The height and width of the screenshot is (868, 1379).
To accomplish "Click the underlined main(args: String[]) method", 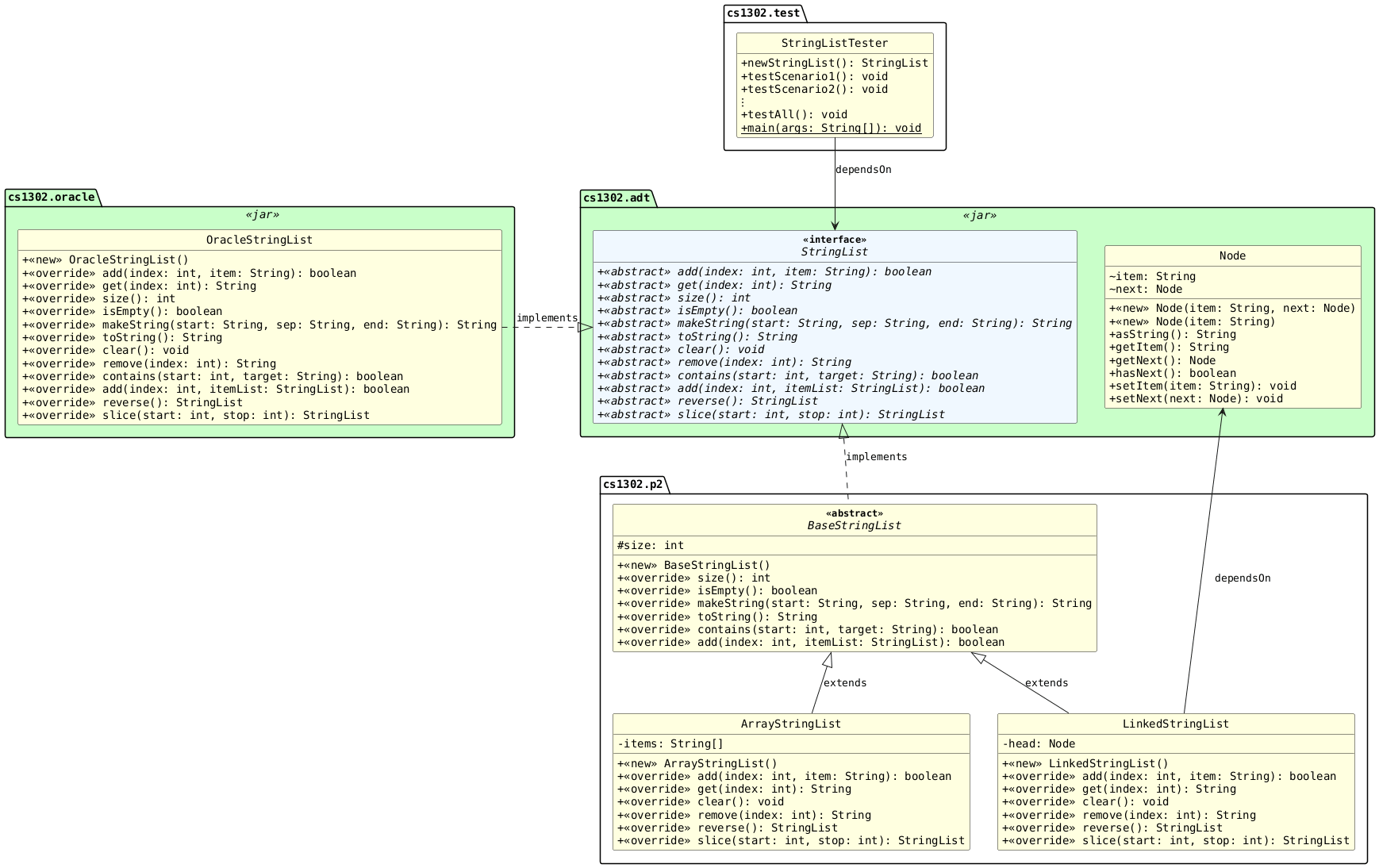I will (x=831, y=128).
